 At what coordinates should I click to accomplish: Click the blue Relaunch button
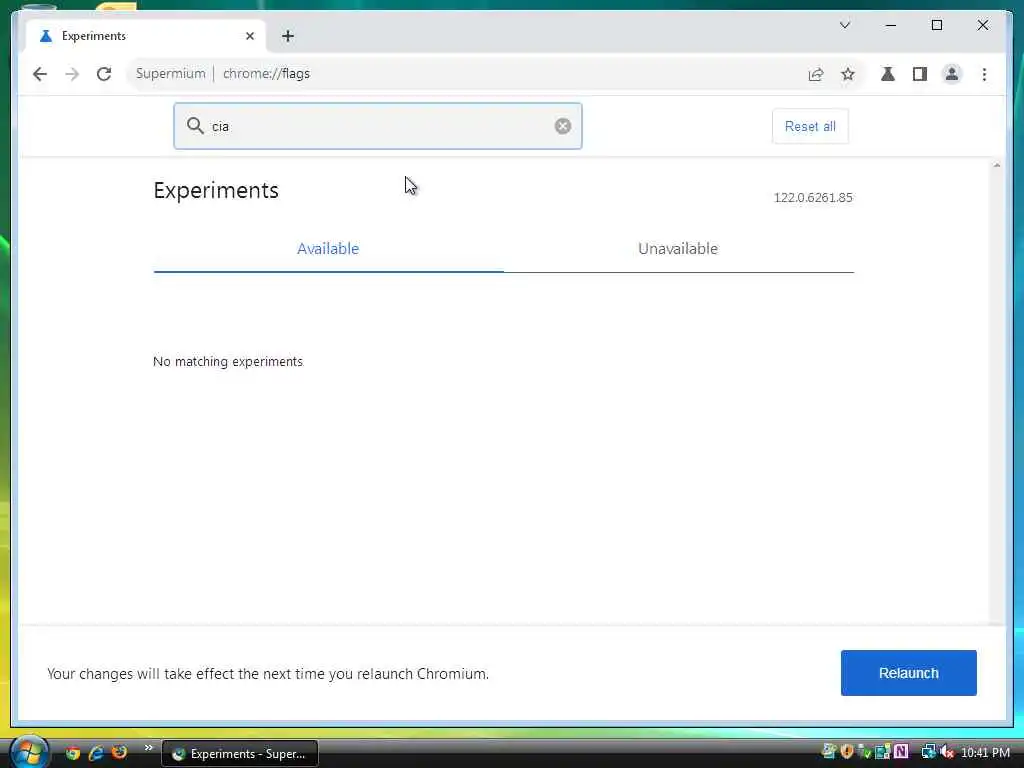click(x=908, y=673)
